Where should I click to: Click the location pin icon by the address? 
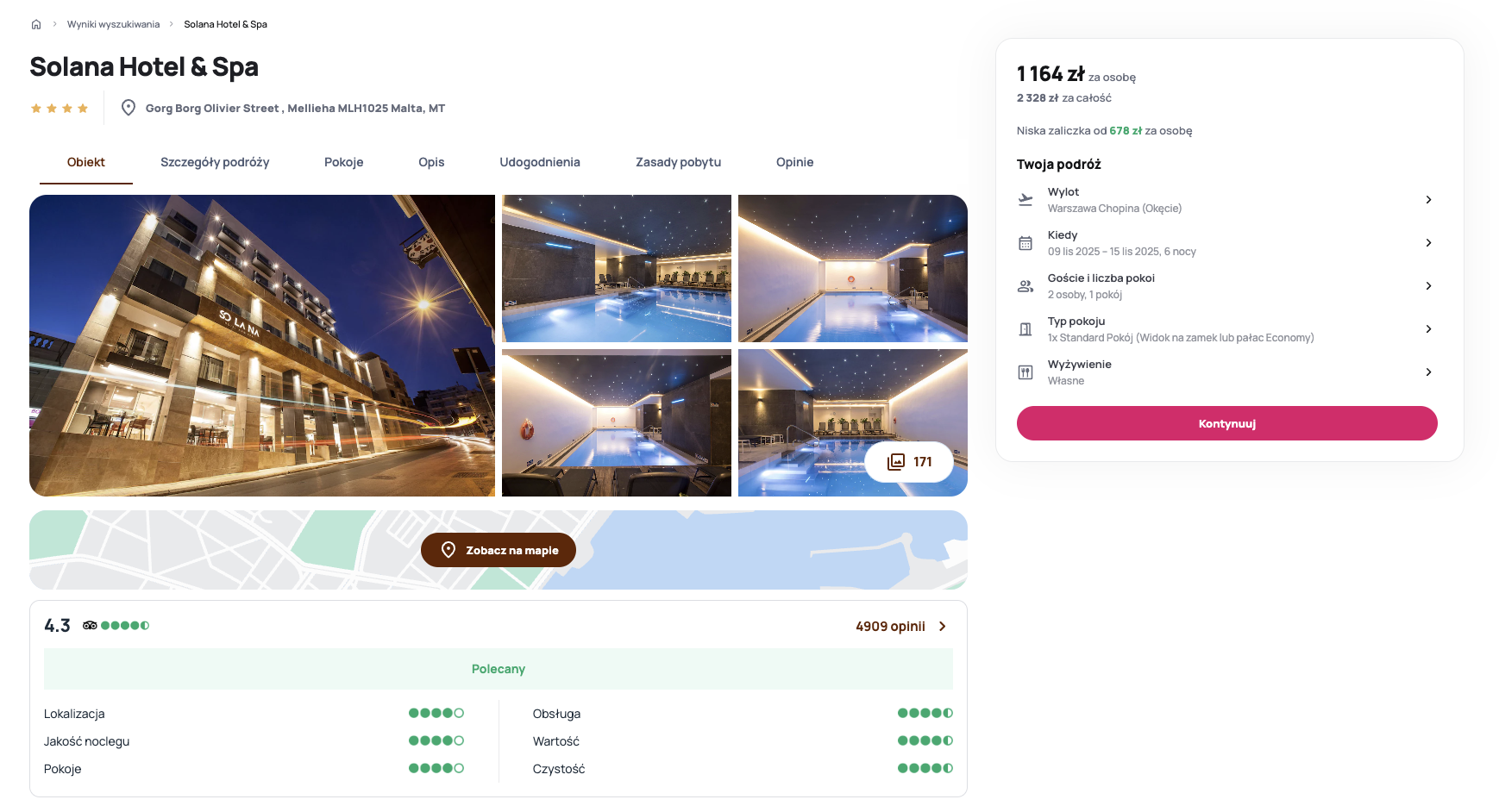129,108
